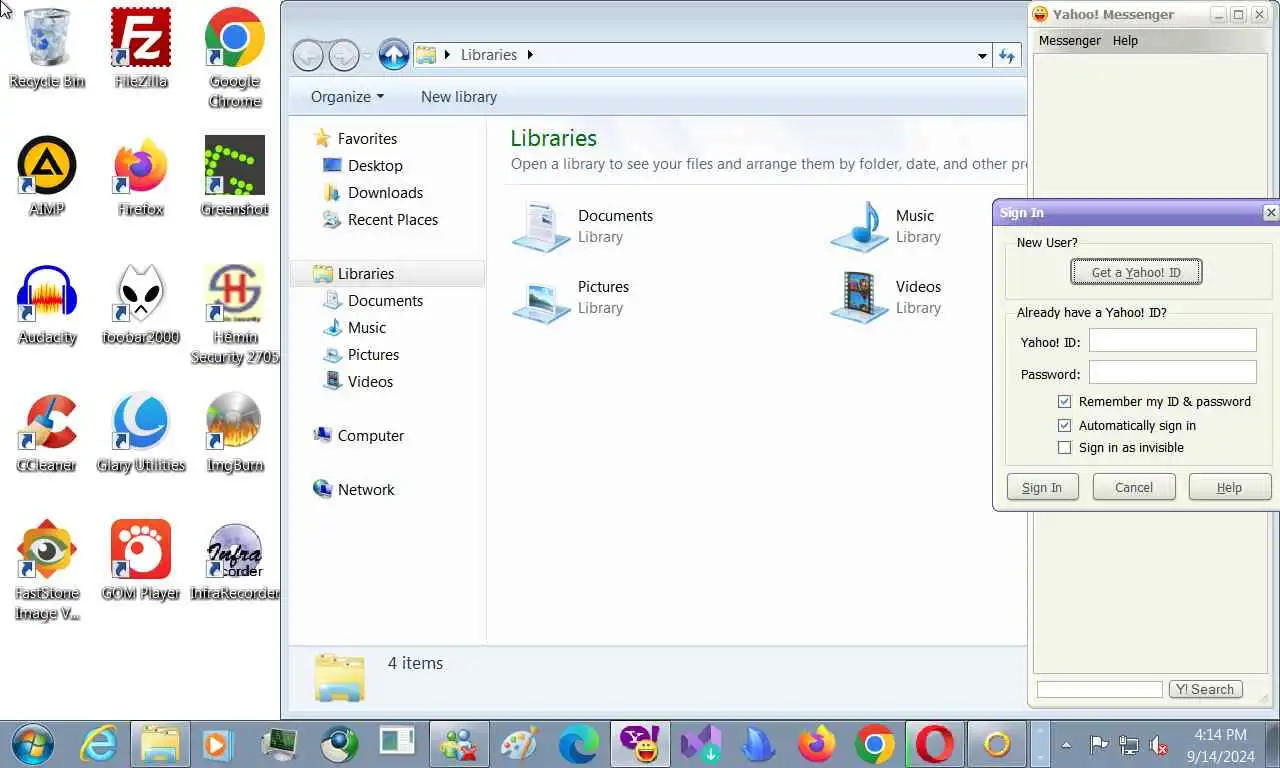Image resolution: width=1280 pixels, height=768 pixels.
Task: Launch Greenshot from the desktop
Action: tap(234, 176)
